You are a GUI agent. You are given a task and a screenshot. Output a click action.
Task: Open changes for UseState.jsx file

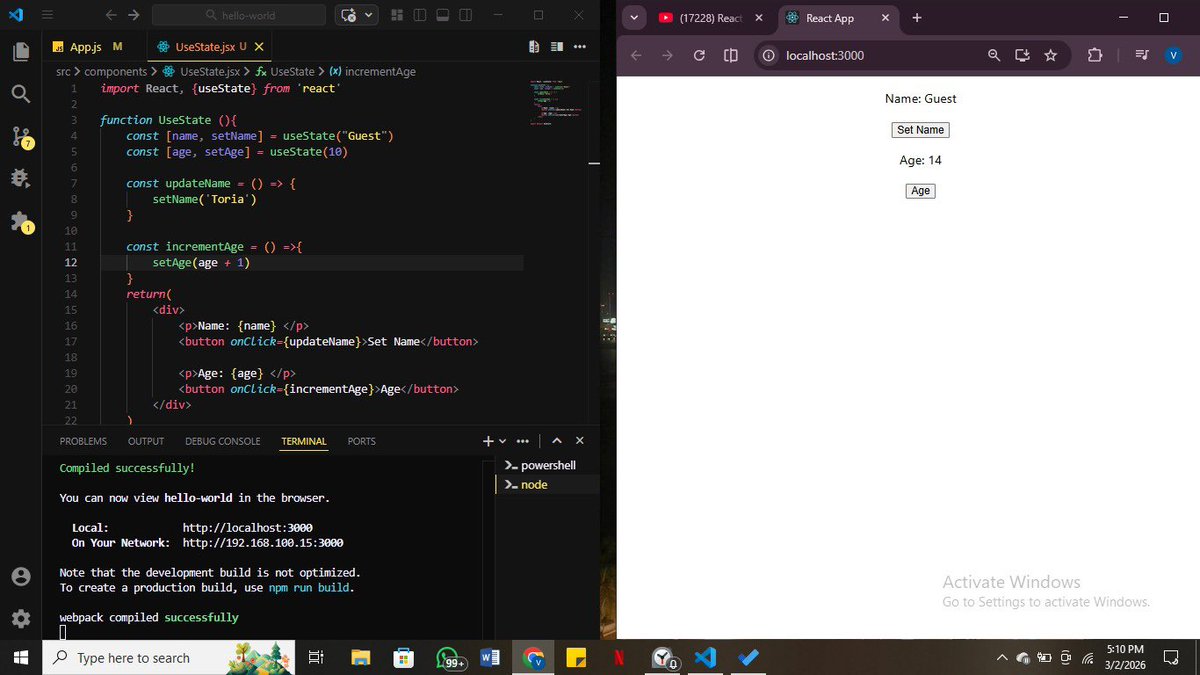point(533,47)
